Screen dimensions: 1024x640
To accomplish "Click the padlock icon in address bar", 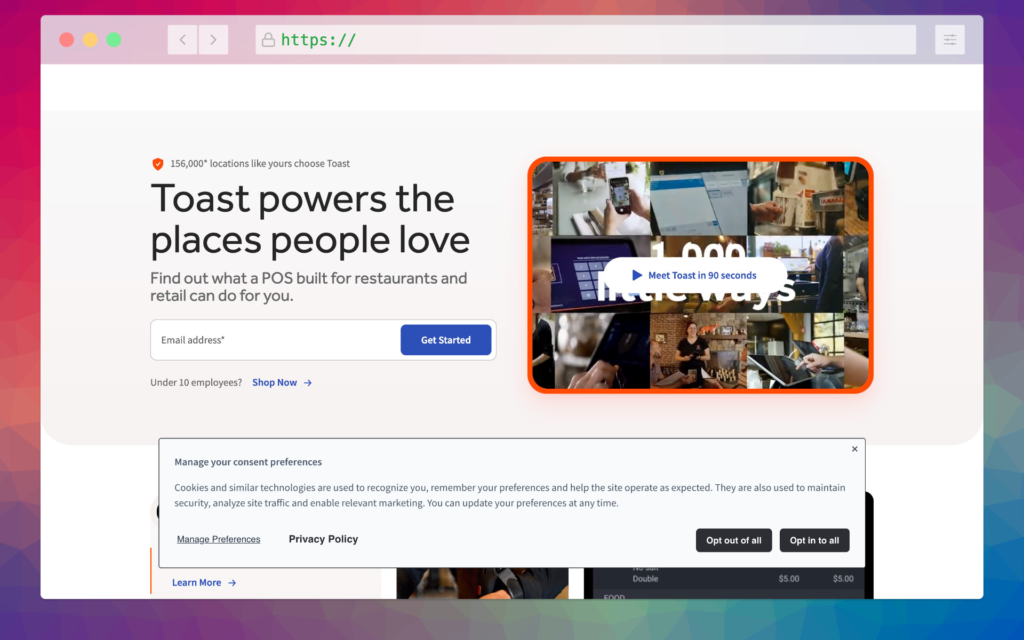I will [268, 40].
